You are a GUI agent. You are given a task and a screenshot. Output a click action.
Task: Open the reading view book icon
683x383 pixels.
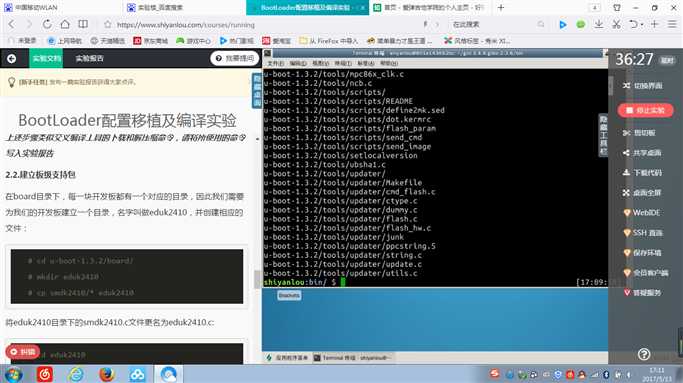[x=83, y=24]
